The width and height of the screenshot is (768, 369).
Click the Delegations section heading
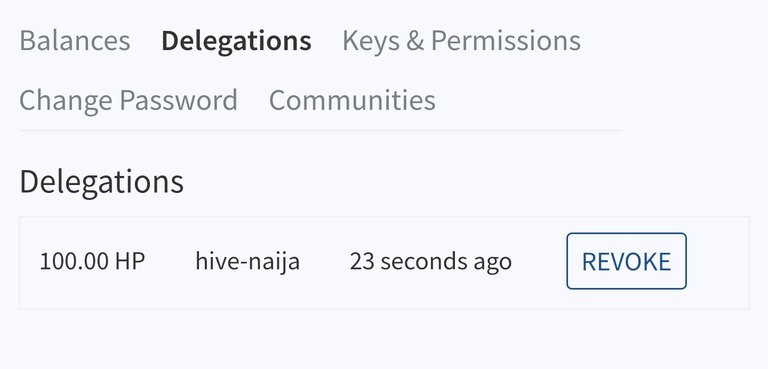tap(101, 182)
